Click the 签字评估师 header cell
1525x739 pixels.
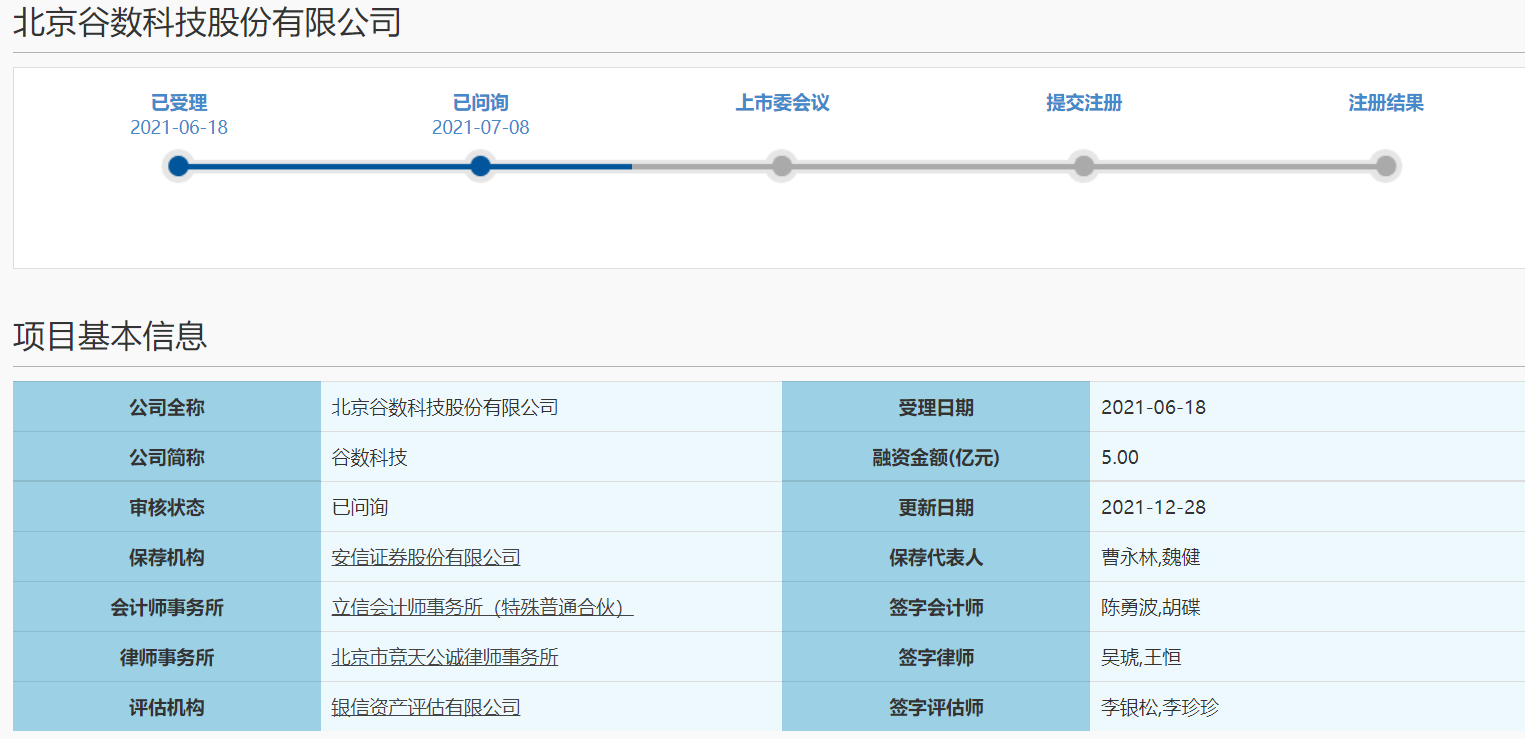936,707
